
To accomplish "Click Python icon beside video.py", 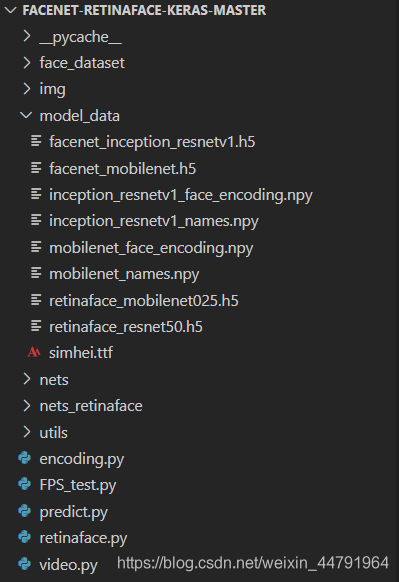I will pos(25,564).
